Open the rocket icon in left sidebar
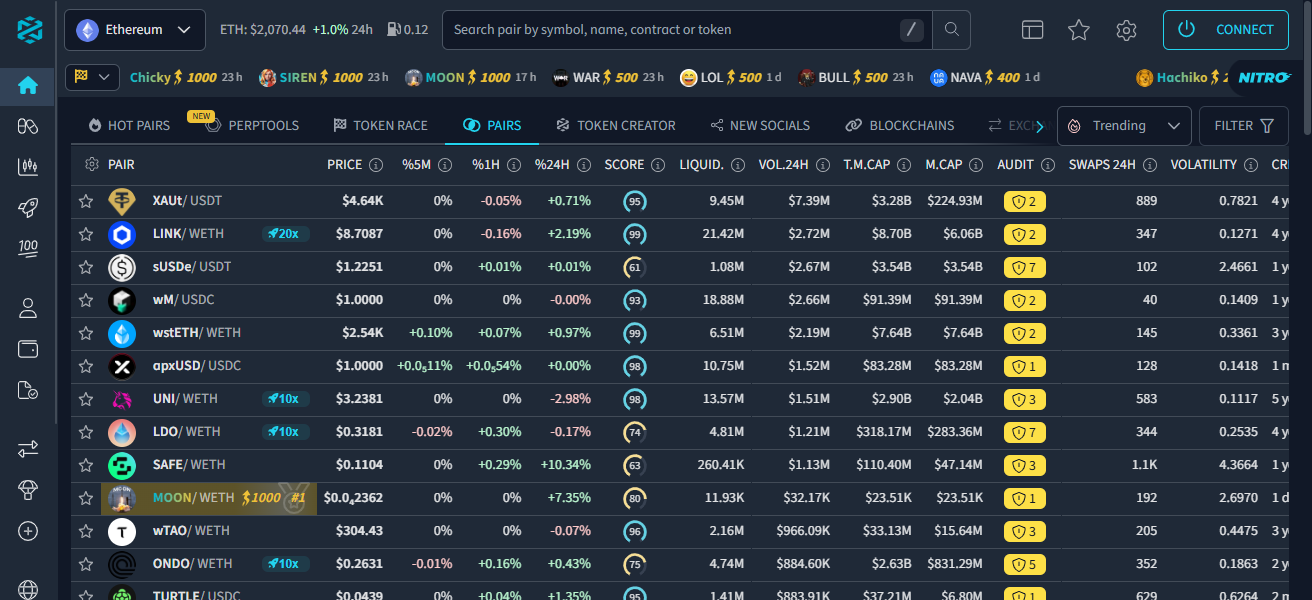The width and height of the screenshot is (1312, 600). 28,208
